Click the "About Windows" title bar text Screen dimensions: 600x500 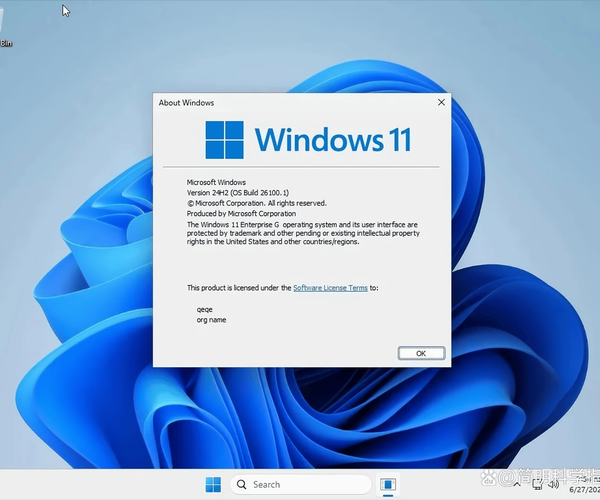coord(186,103)
